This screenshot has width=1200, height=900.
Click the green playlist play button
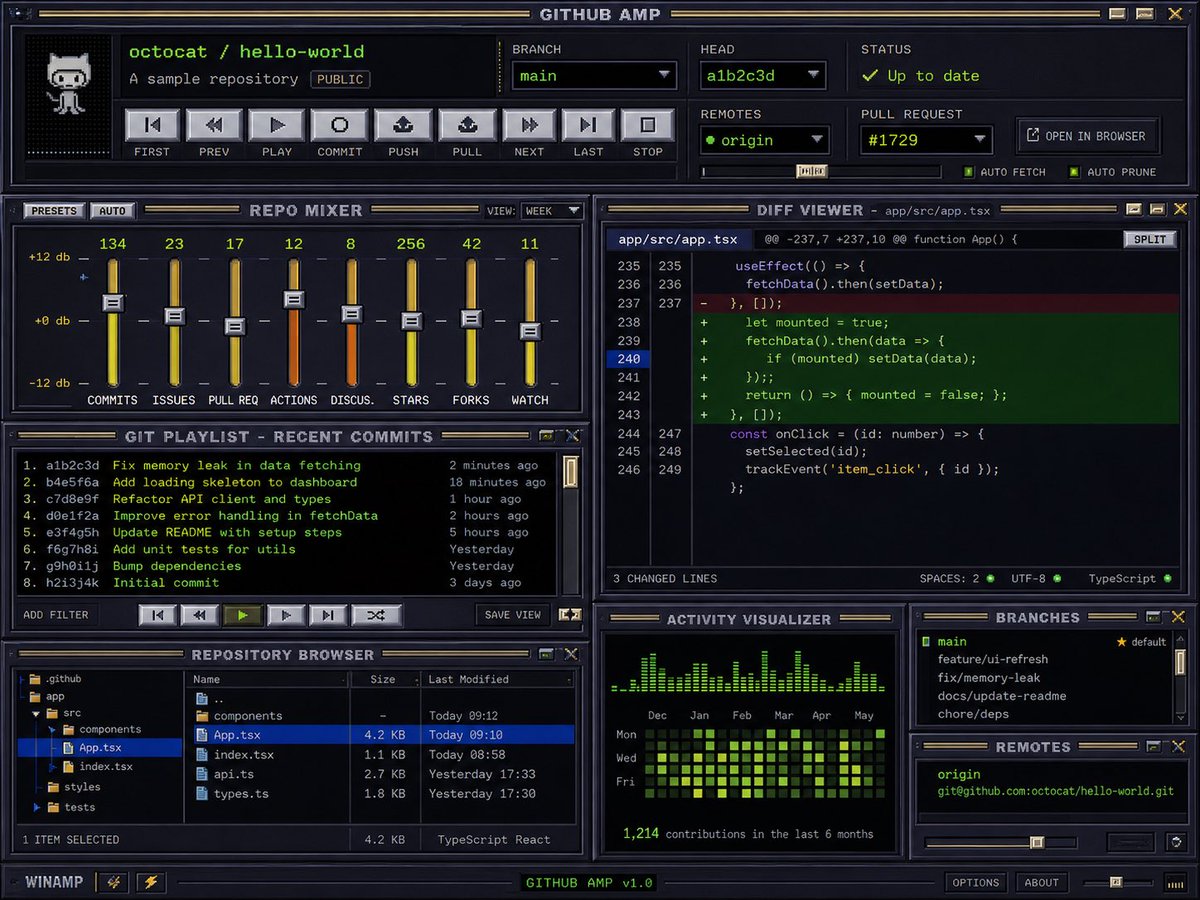pyautogui.click(x=243, y=615)
